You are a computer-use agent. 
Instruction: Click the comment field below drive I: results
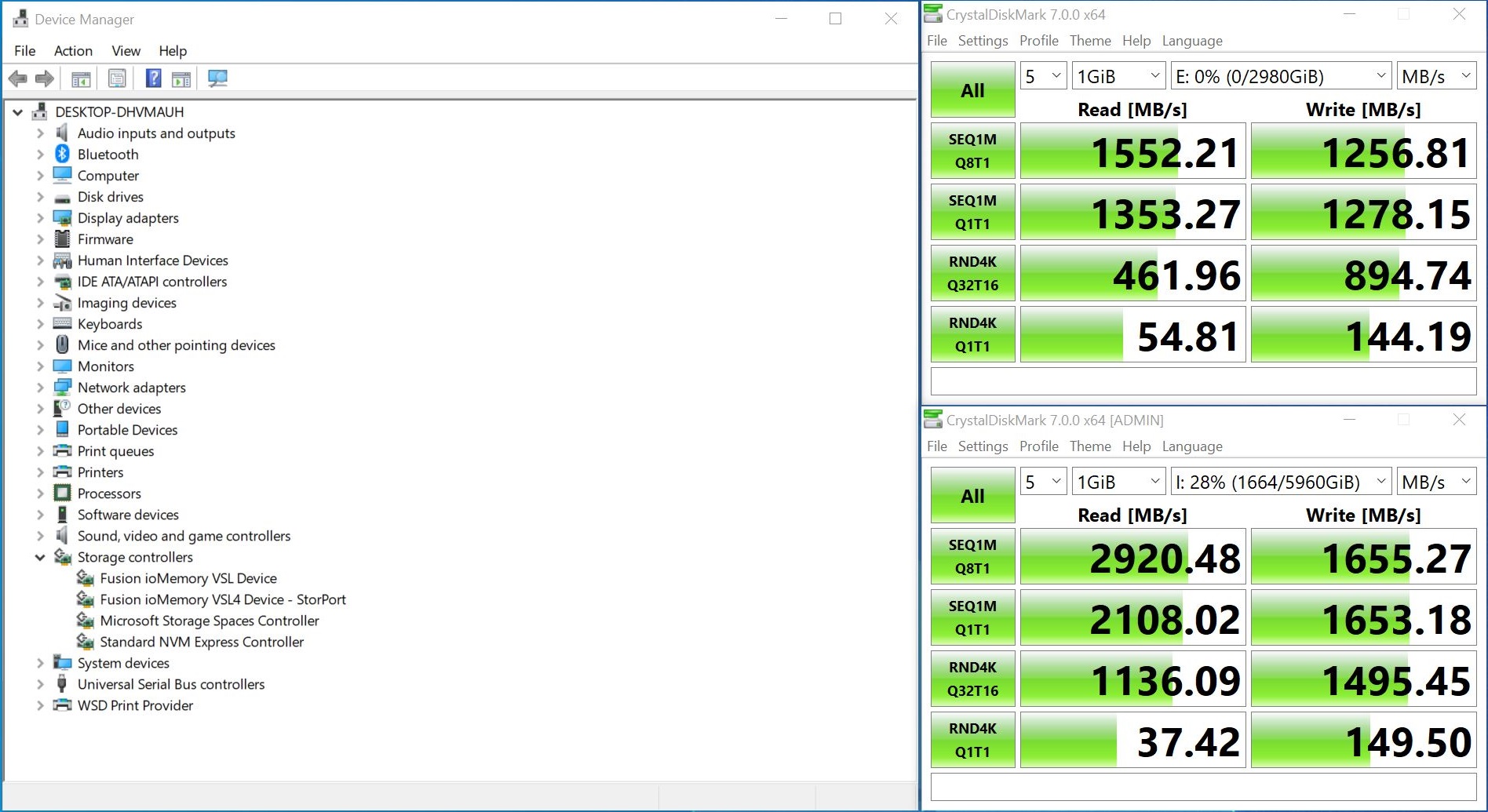pos(1202,786)
